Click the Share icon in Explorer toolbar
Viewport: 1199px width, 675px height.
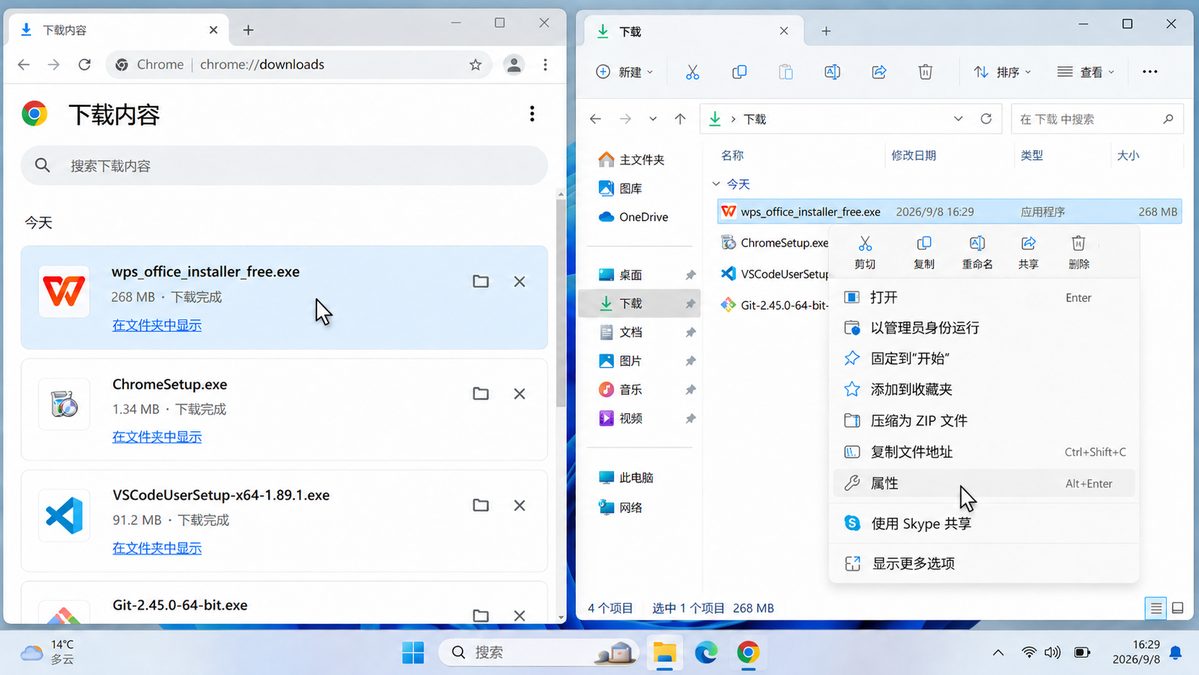pyautogui.click(x=879, y=72)
